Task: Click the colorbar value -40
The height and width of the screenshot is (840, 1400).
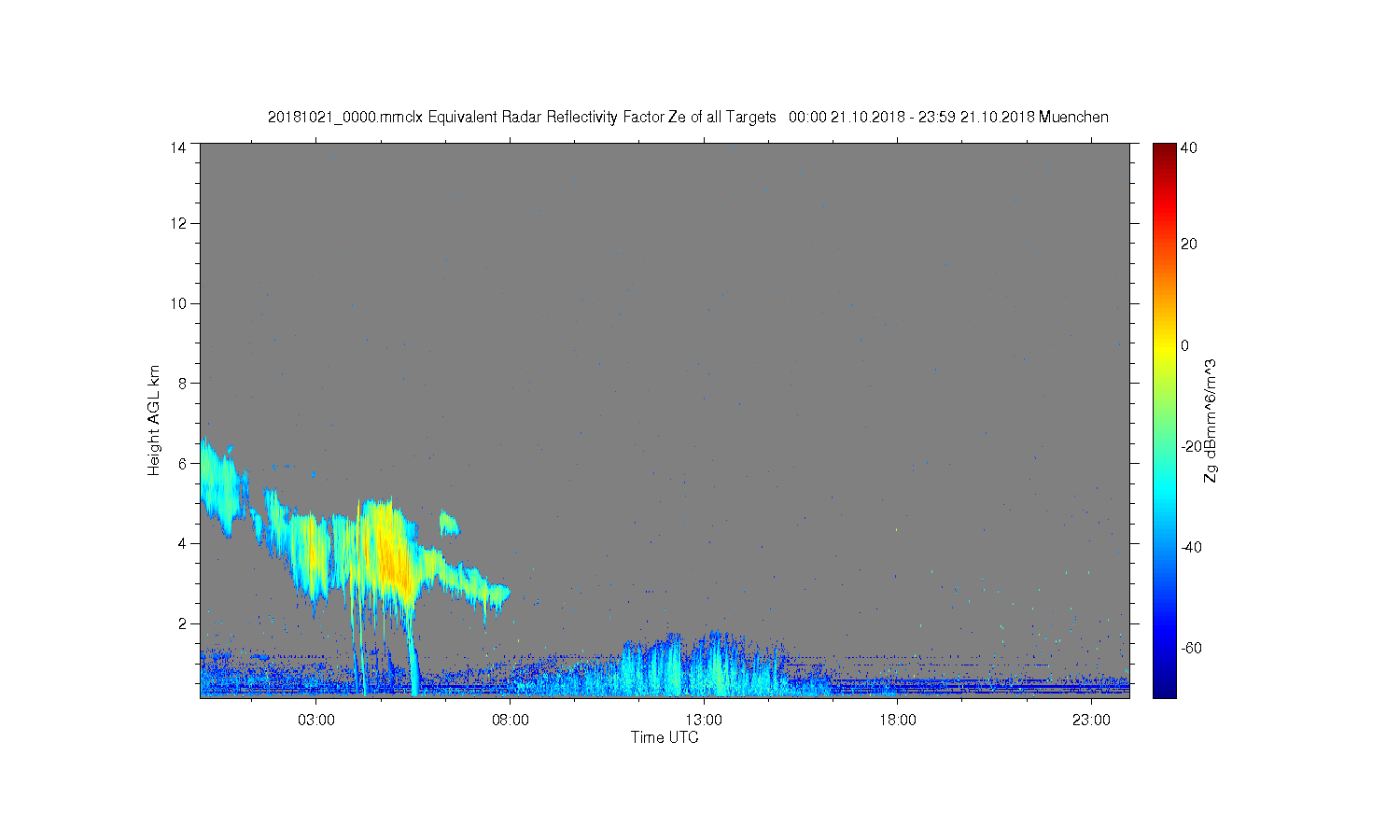Action: pyautogui.click(x=1192, y=547)
